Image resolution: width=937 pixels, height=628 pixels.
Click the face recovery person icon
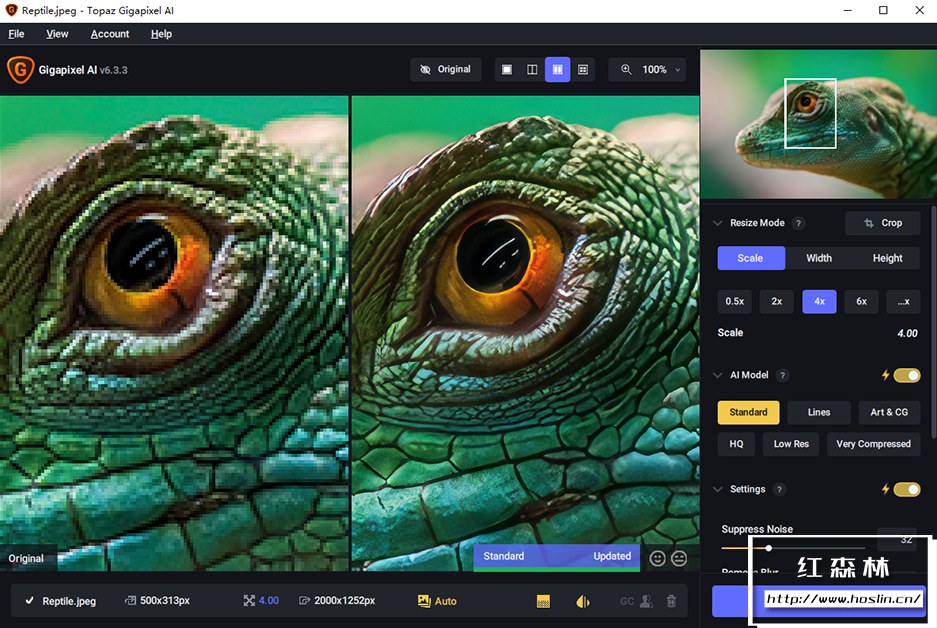pyautogui.click(x=646, y=601)
